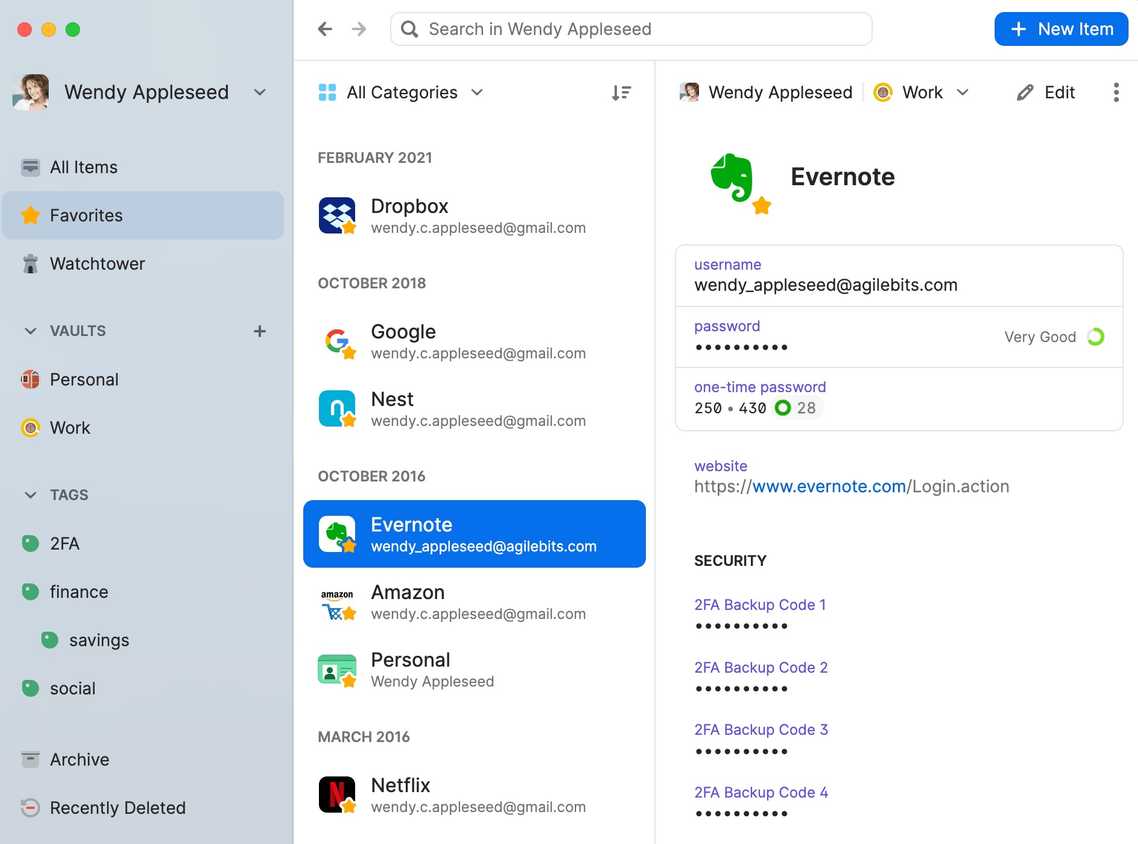The width and height of the screenshot is (1138, 844).
Task: Go back with the left arrow
Action: (x=324, y=29)
